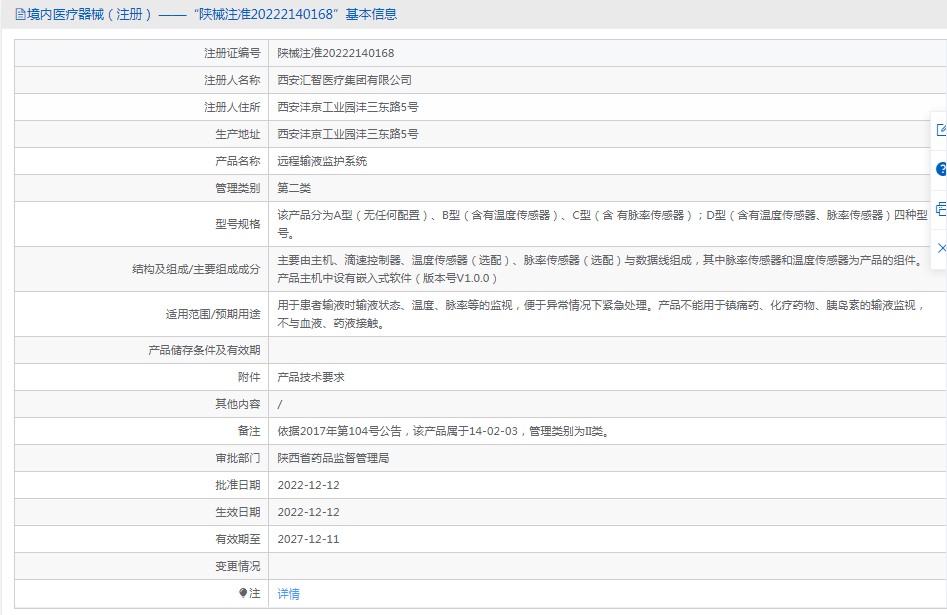Click management category value 第二类
947x615 pixels.
point(294,188)
